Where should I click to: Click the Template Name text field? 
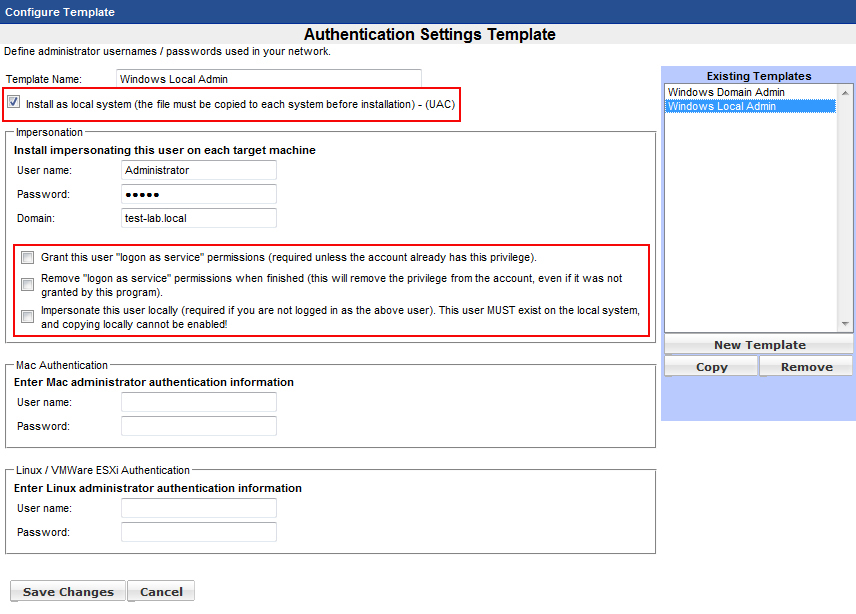[x=268, y=78]
